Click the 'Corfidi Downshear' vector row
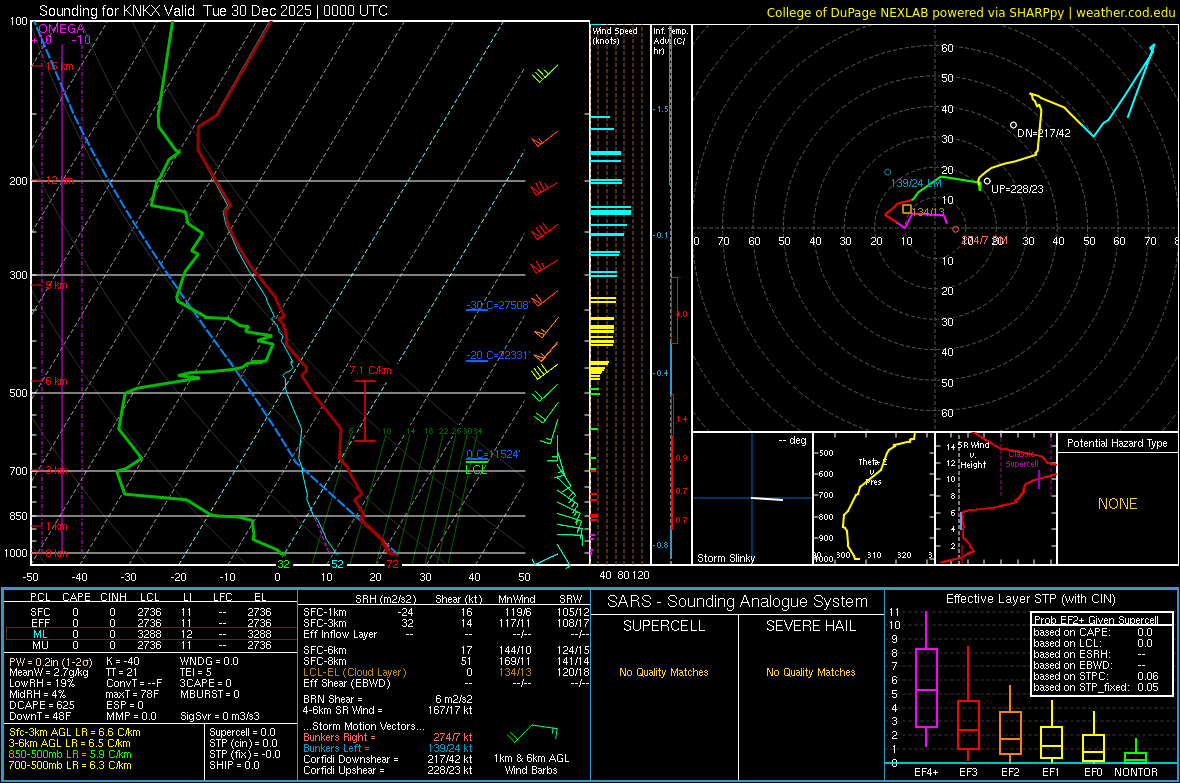 (x=388, y=759)
